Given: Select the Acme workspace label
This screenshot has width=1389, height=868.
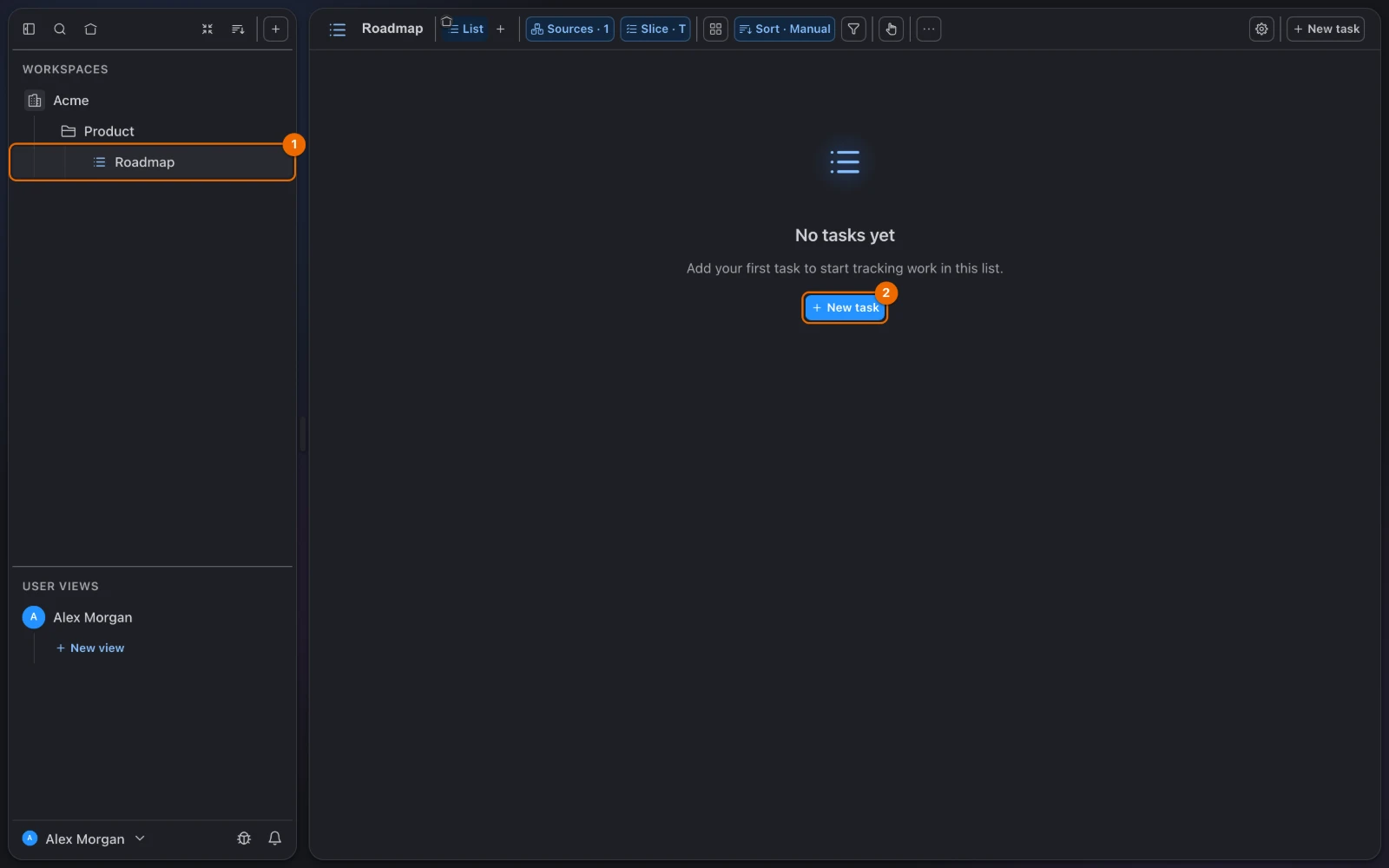Looking at the screenshot, I should point(71,101).
